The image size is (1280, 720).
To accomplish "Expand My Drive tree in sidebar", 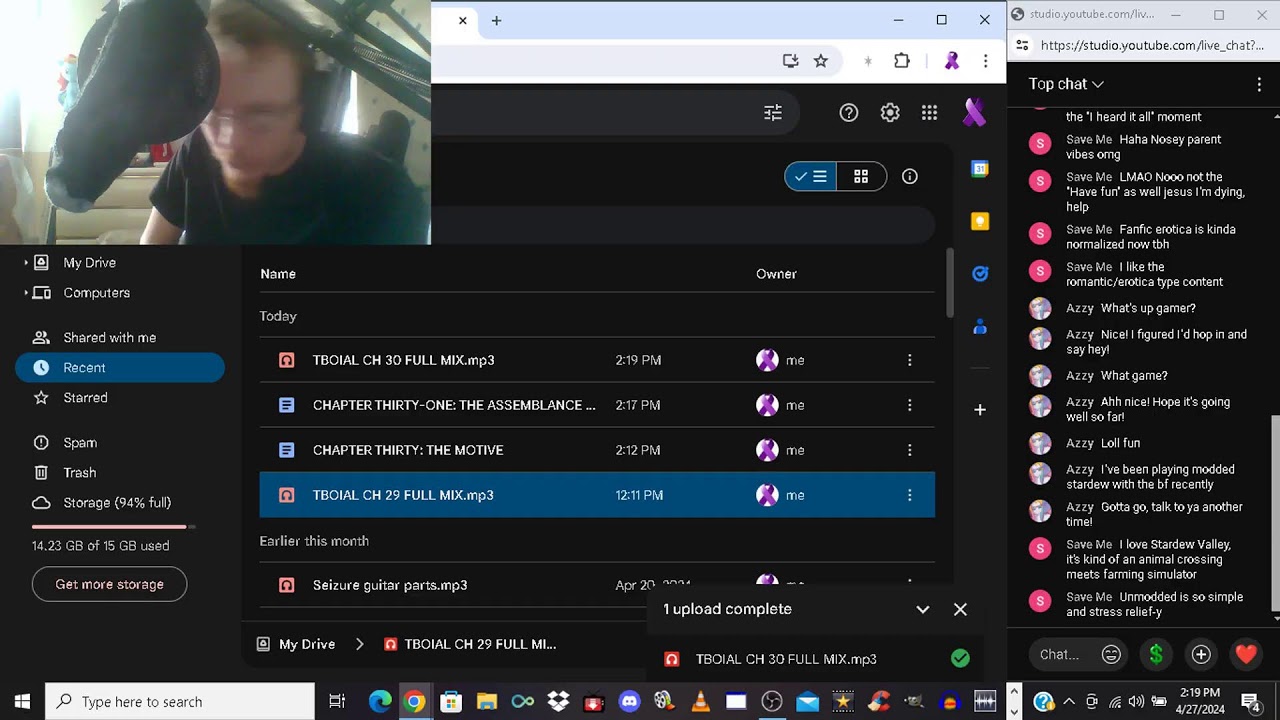I will click(26, 262).
